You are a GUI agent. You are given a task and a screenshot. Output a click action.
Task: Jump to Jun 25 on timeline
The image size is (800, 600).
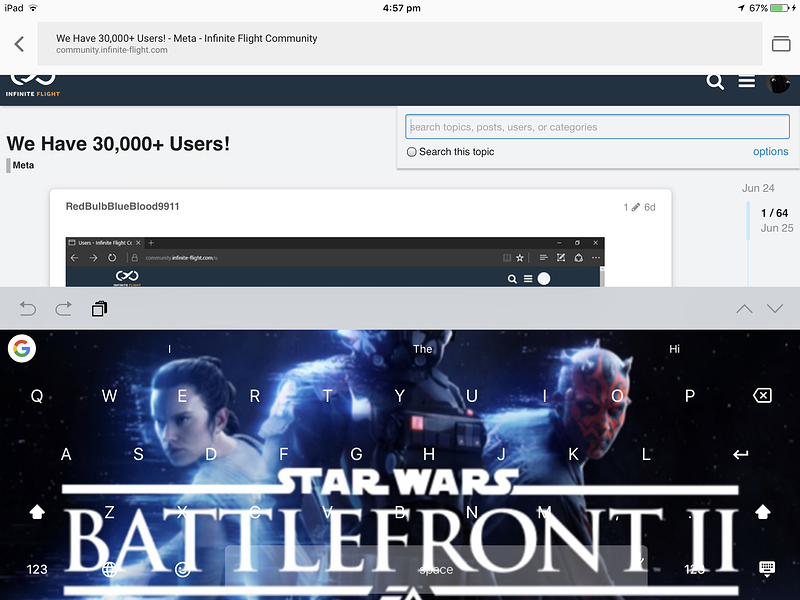point(777,228)
